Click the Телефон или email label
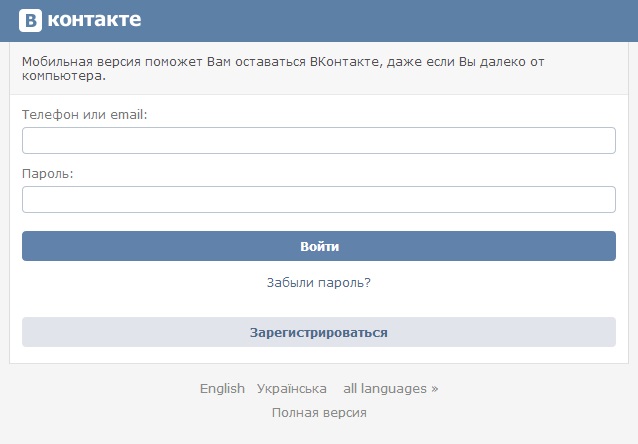 (x=84, y=115)
